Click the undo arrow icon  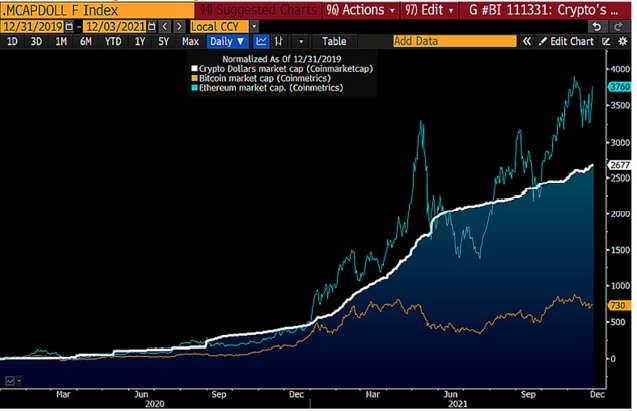coord(597,27)
